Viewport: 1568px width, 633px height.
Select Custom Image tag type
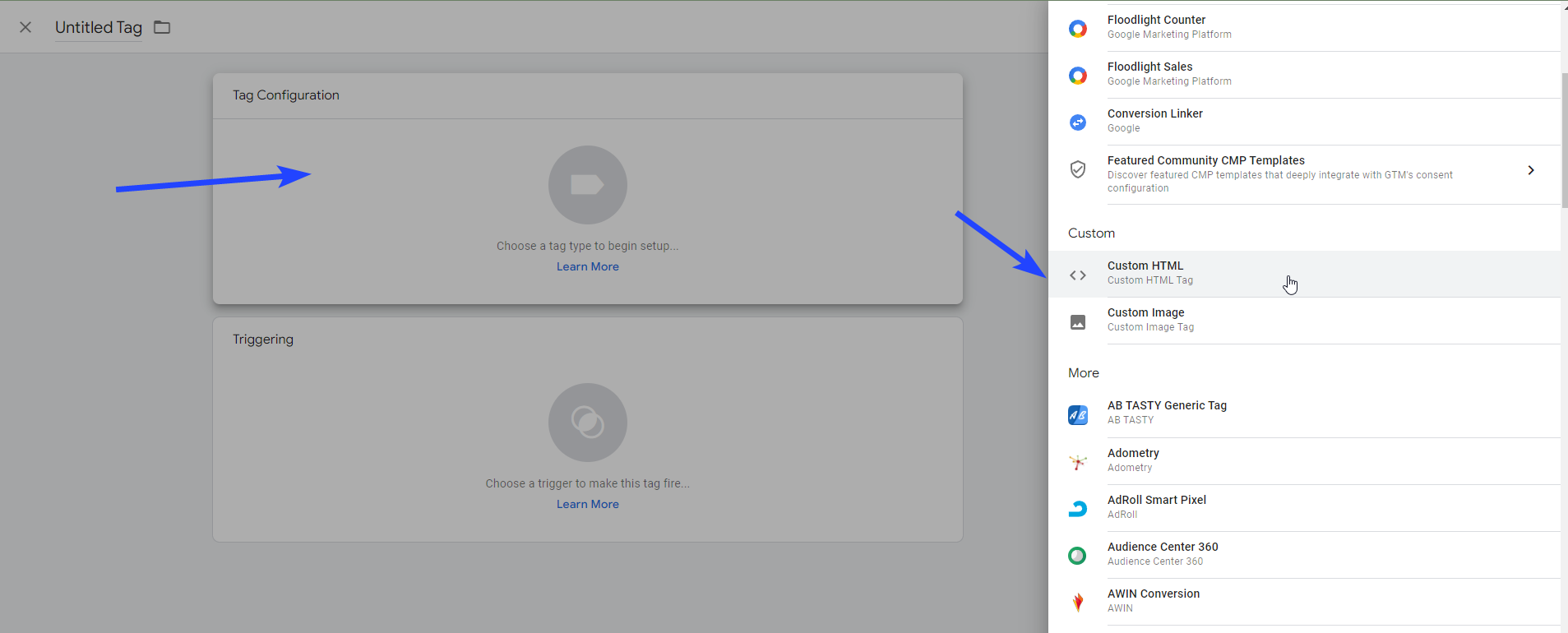(1304, 321)
